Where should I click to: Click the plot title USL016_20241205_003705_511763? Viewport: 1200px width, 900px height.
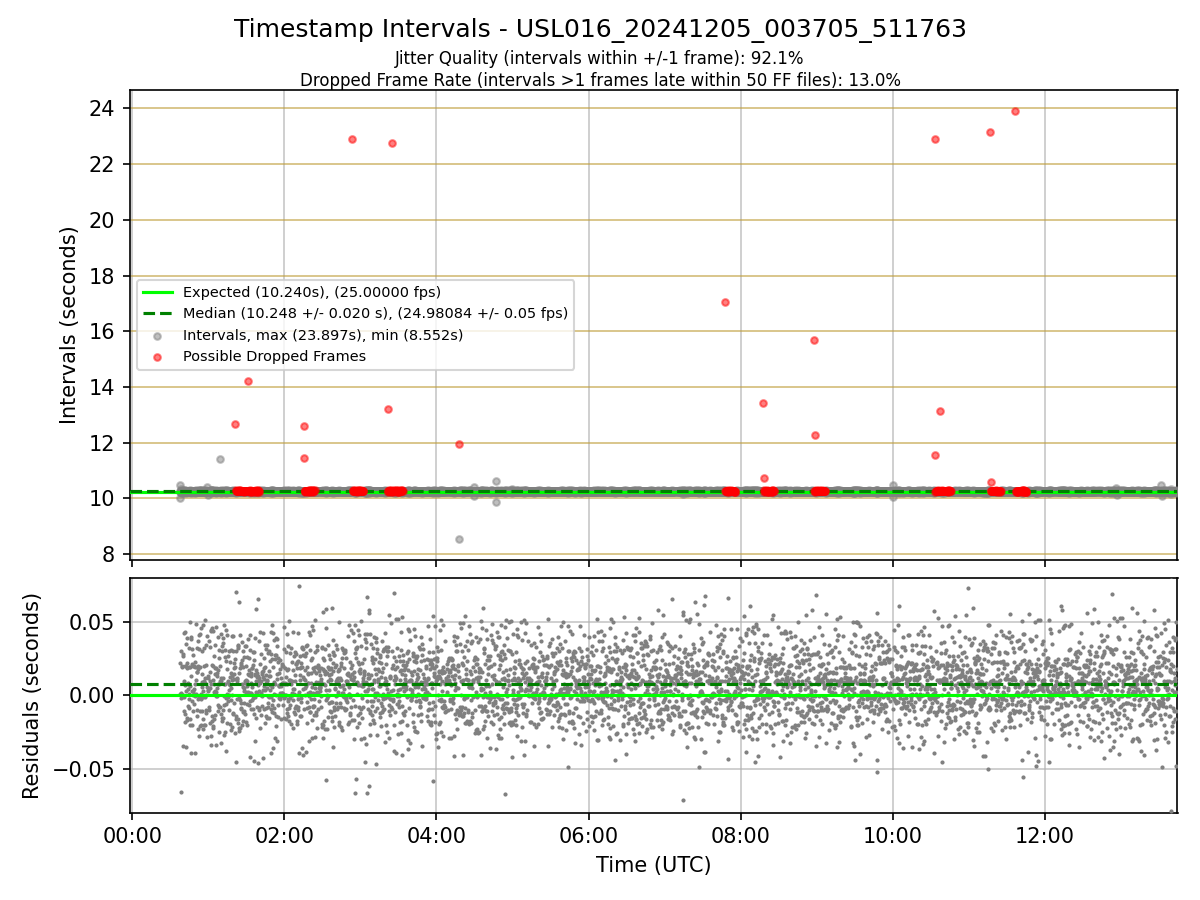point(600,29)
